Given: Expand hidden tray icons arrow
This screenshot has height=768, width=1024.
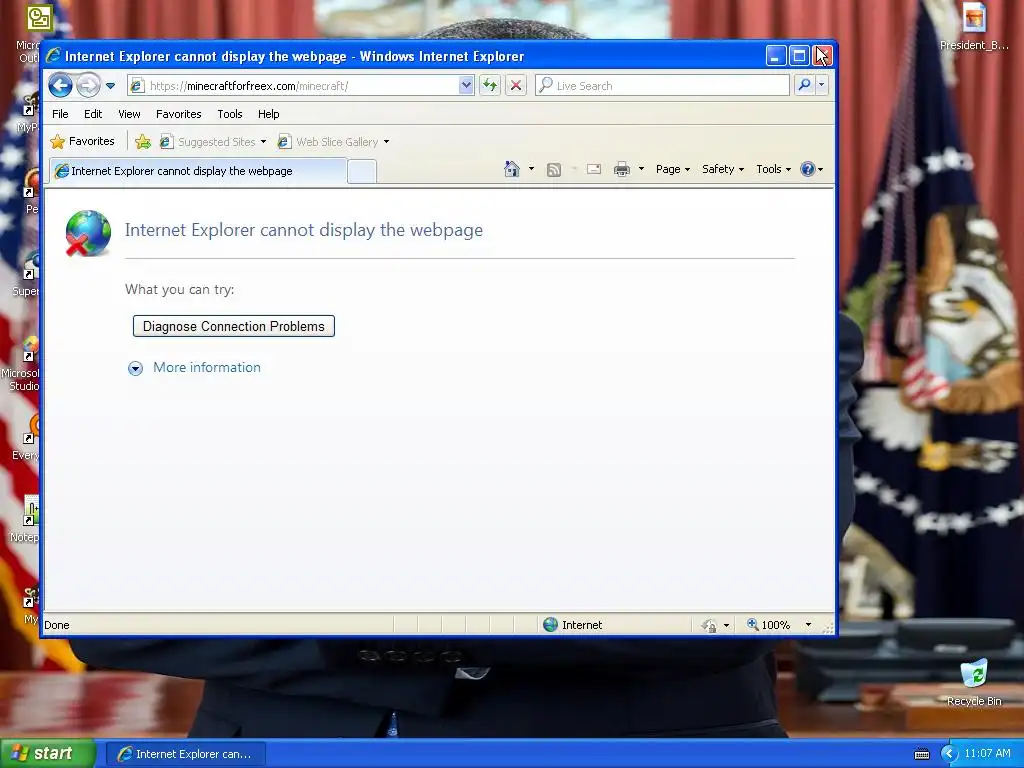Looking at the screenshot, I should [x=949, y=754].
